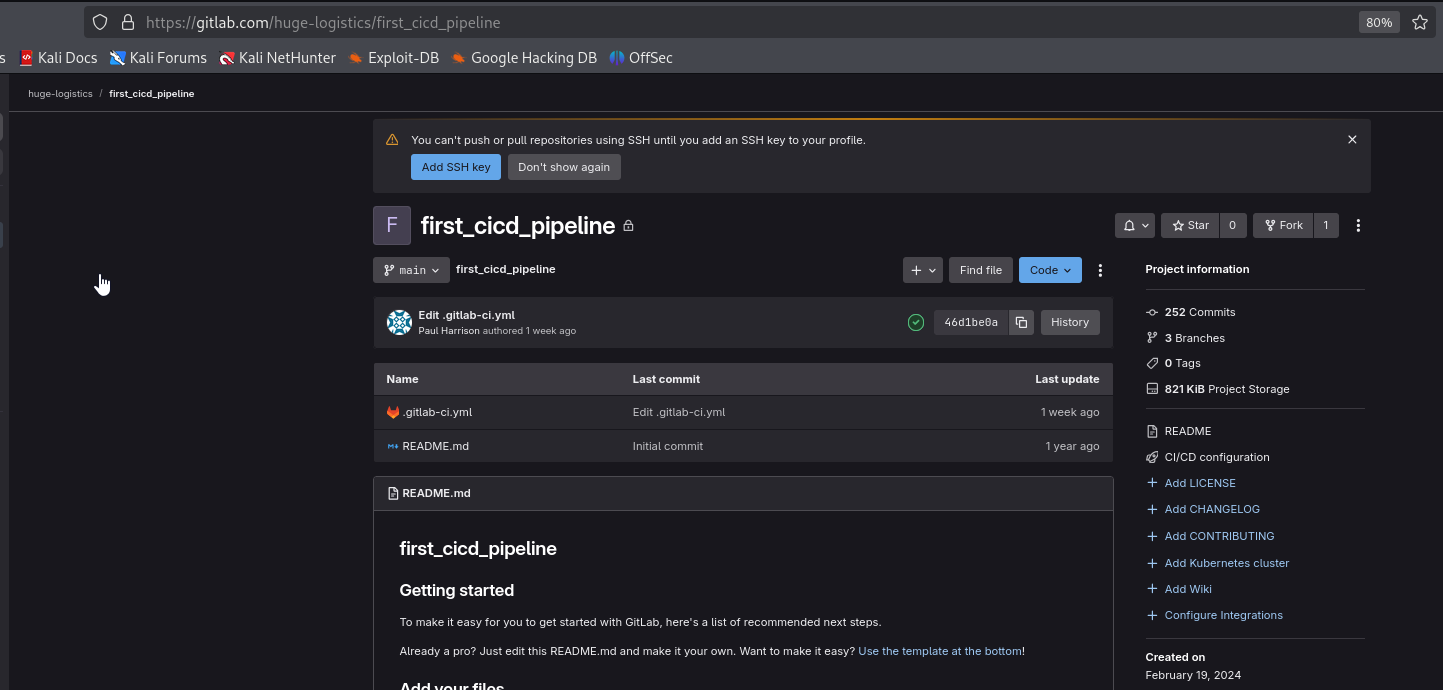
Task: Click the Initial commit message link
Action: (x=668, y=446)
